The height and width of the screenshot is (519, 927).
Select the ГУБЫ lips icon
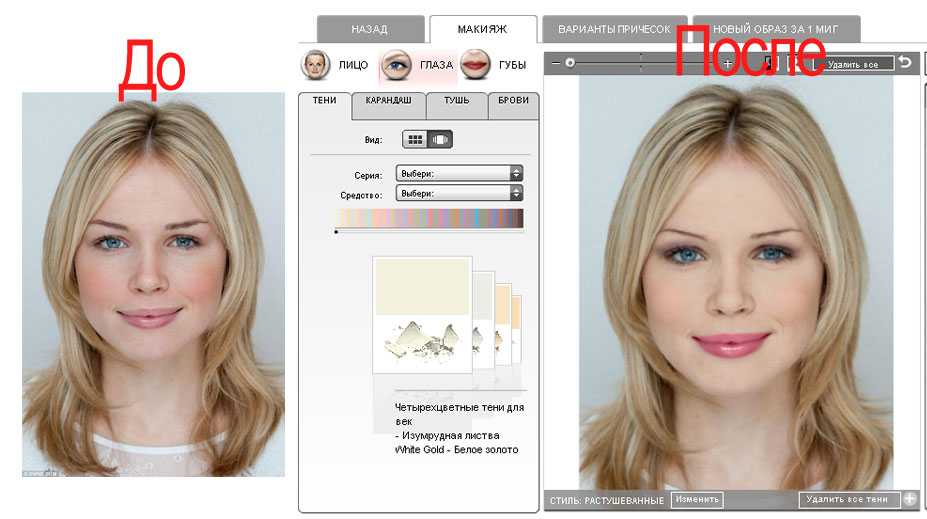[475, 64]
